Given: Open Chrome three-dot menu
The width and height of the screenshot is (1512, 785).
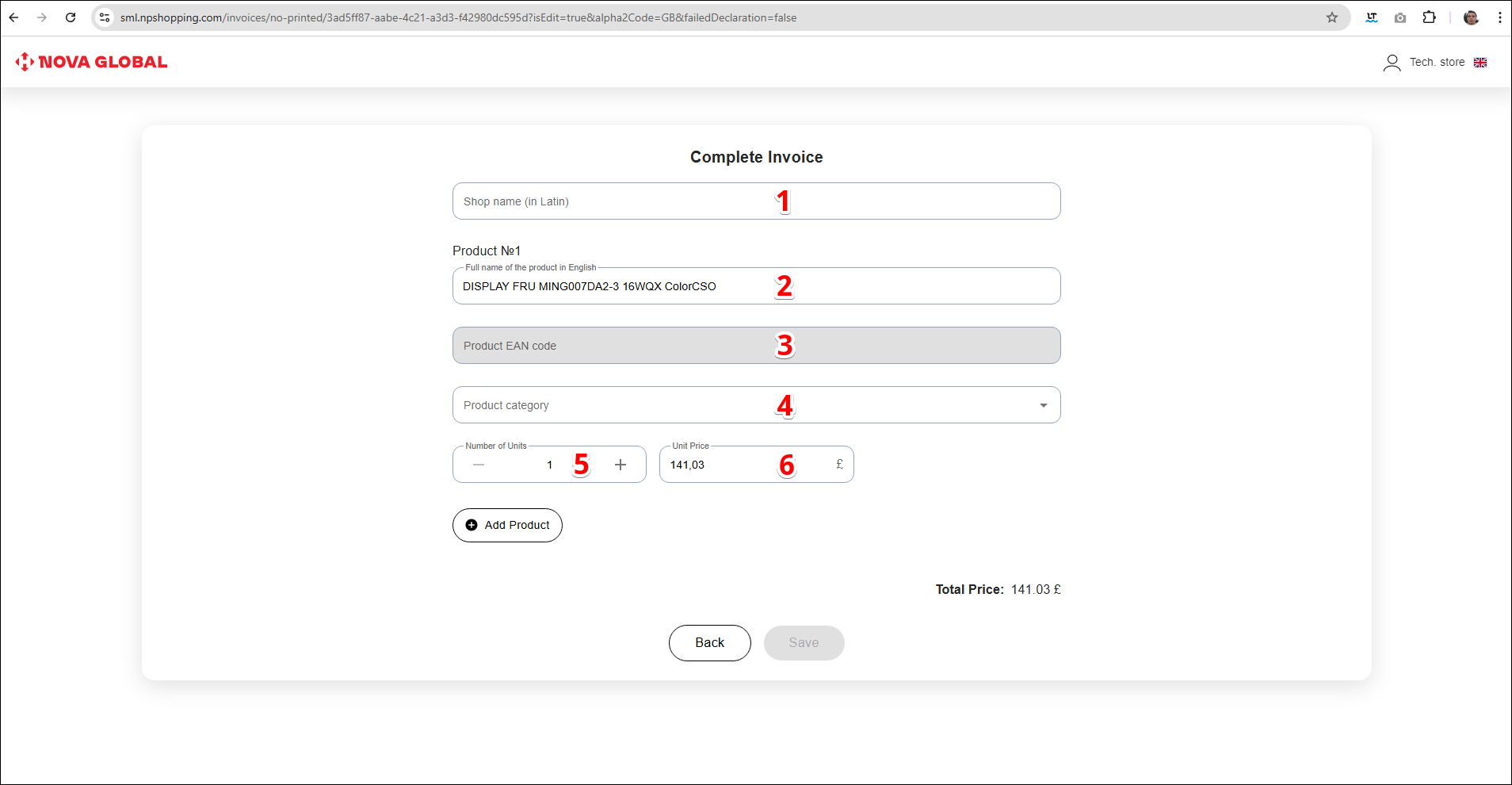Looking at the screenshot, I should 1499,17.
